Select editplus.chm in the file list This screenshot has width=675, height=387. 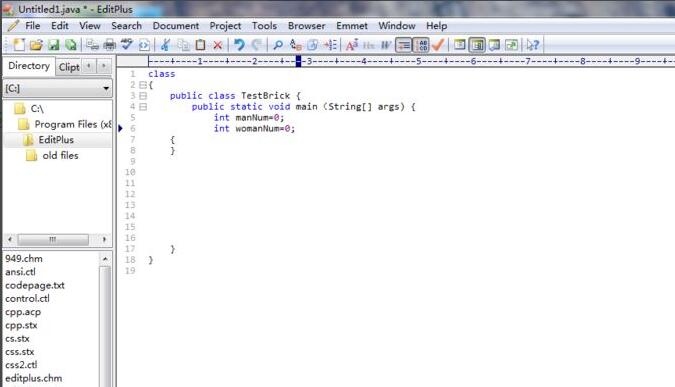[x=34, y=378]
